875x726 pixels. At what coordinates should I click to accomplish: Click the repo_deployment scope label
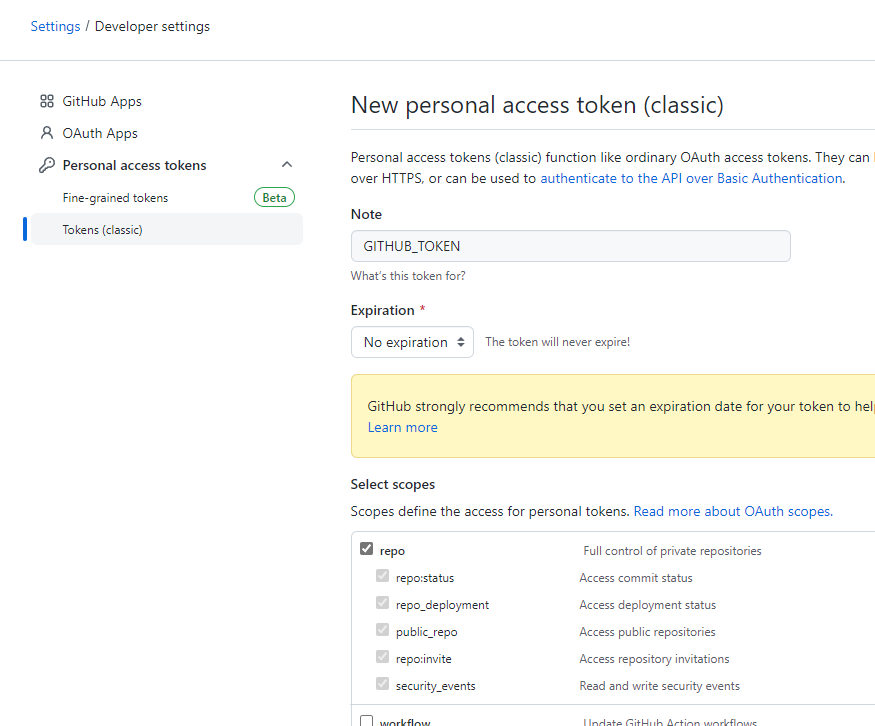442,605
